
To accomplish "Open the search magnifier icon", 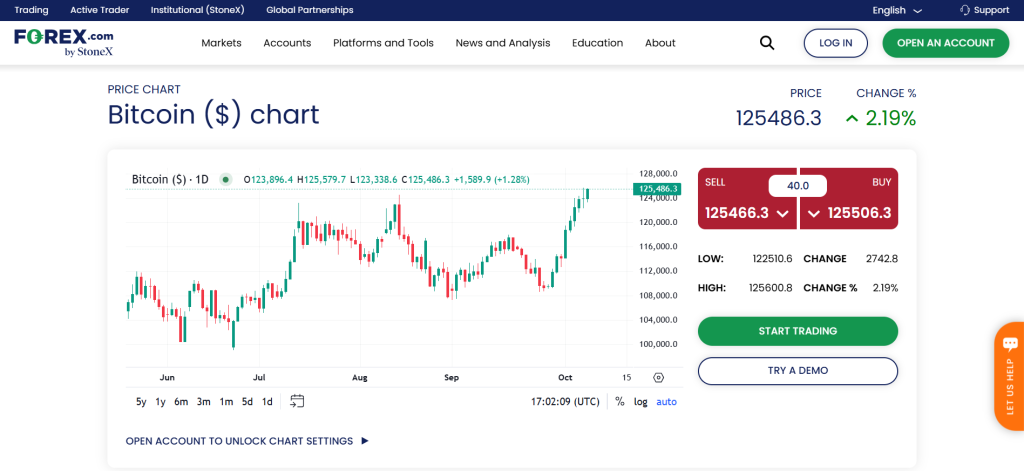I will [767, 43].
